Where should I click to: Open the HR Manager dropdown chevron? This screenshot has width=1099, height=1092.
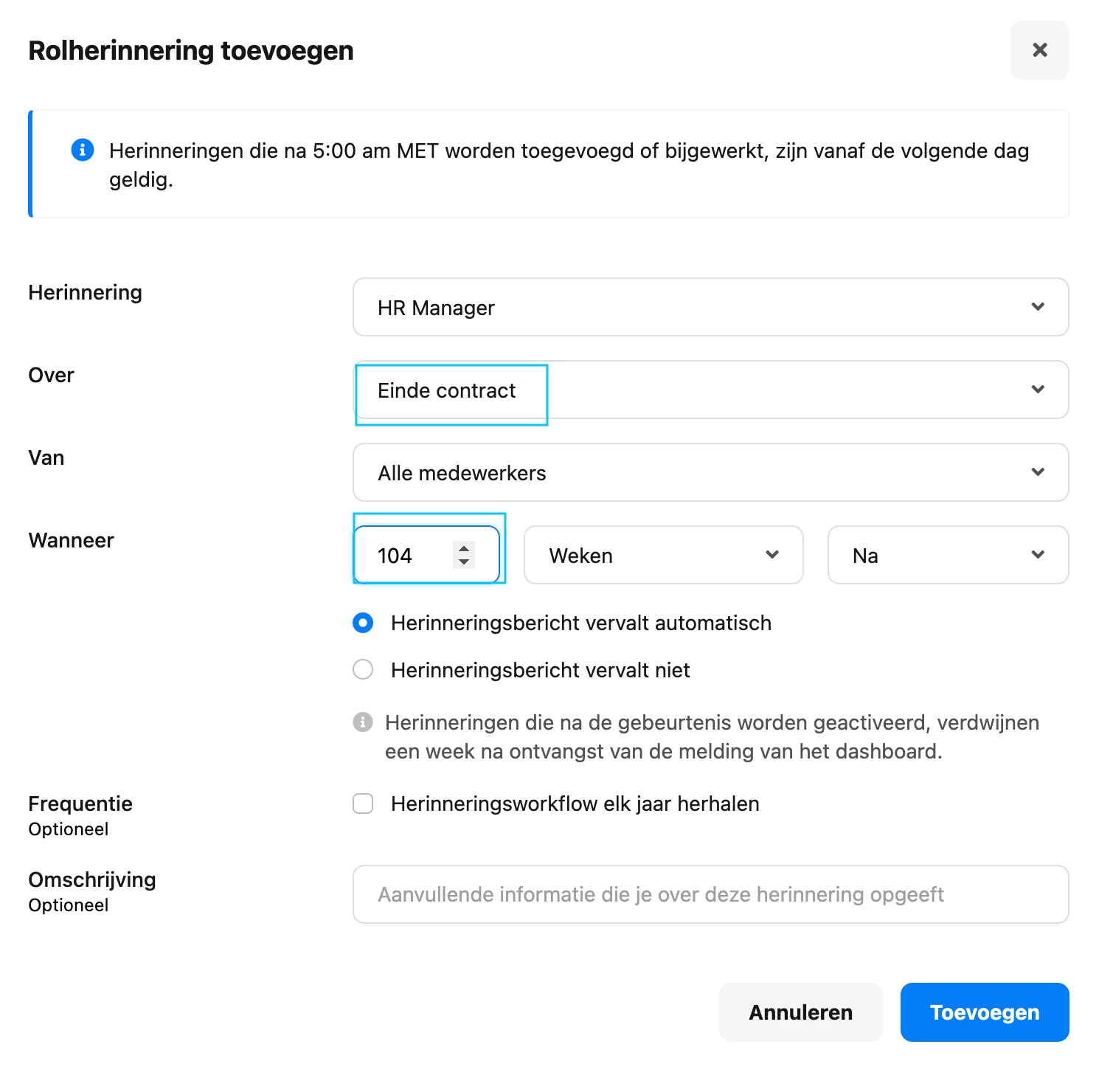click(1038, 307)
